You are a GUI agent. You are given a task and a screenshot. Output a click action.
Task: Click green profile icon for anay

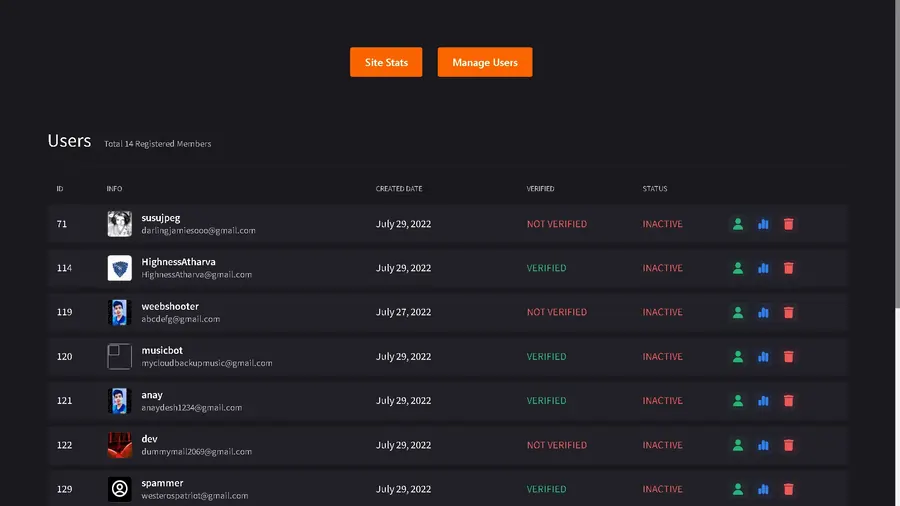coord(738,400)
